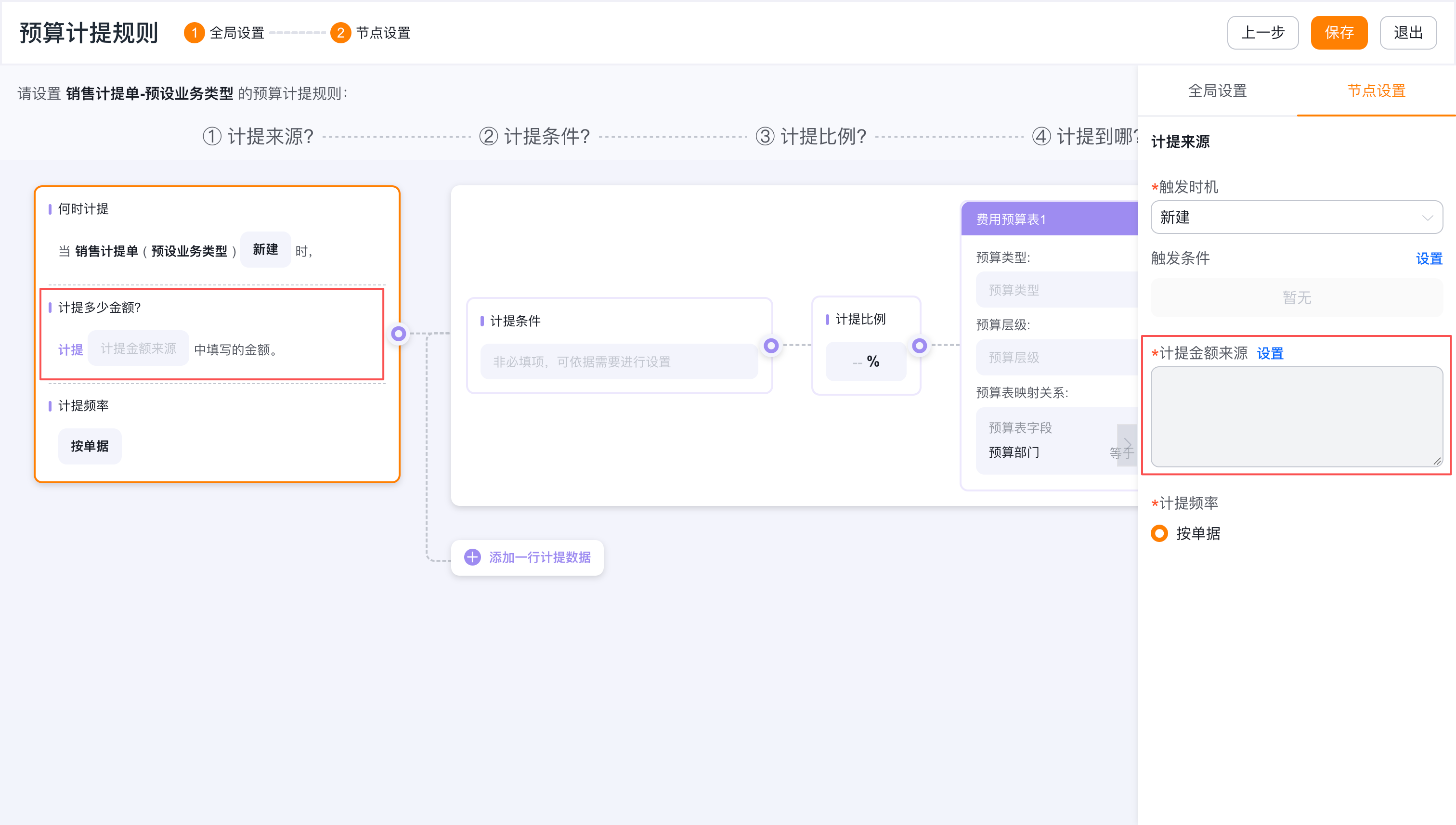The height and width of the screenshot is (825, 1456).
Task: Click the 费用预算表1 header
Action: click(1049, 219)
